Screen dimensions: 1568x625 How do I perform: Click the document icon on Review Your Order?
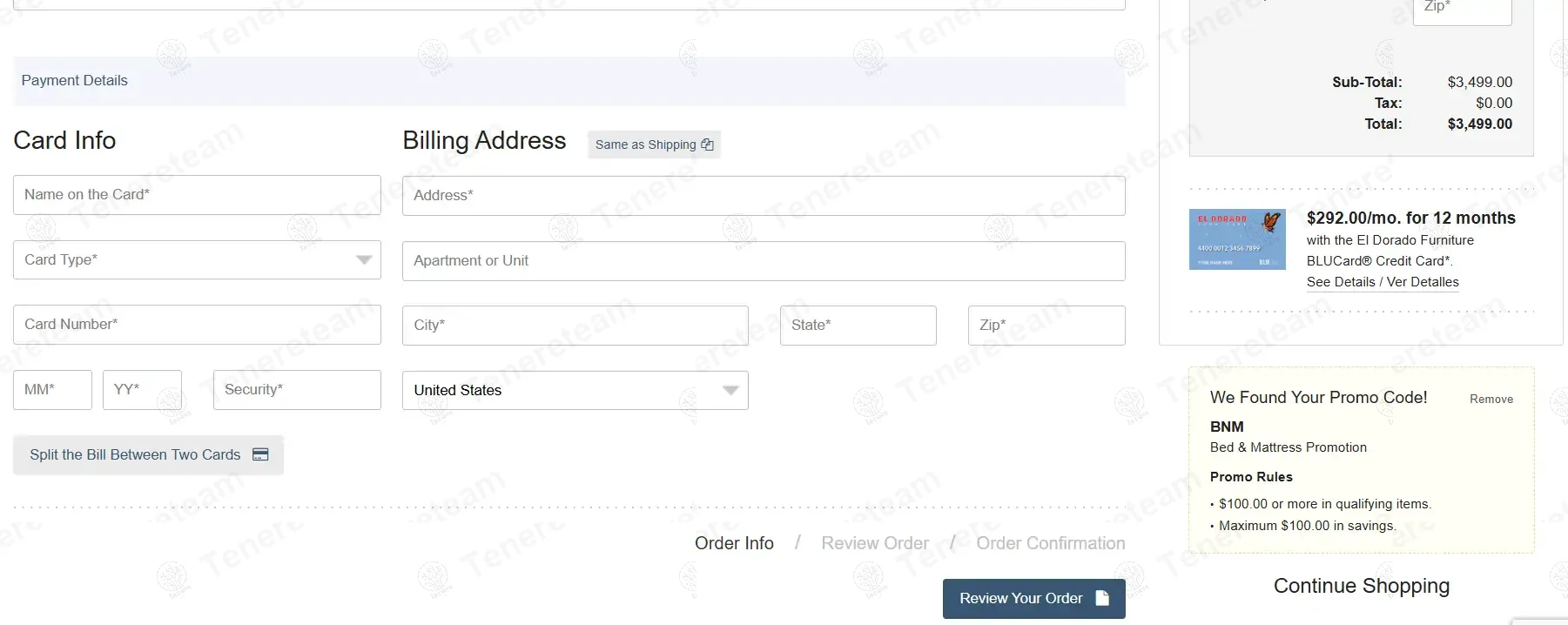click(x=1102, y=598)
